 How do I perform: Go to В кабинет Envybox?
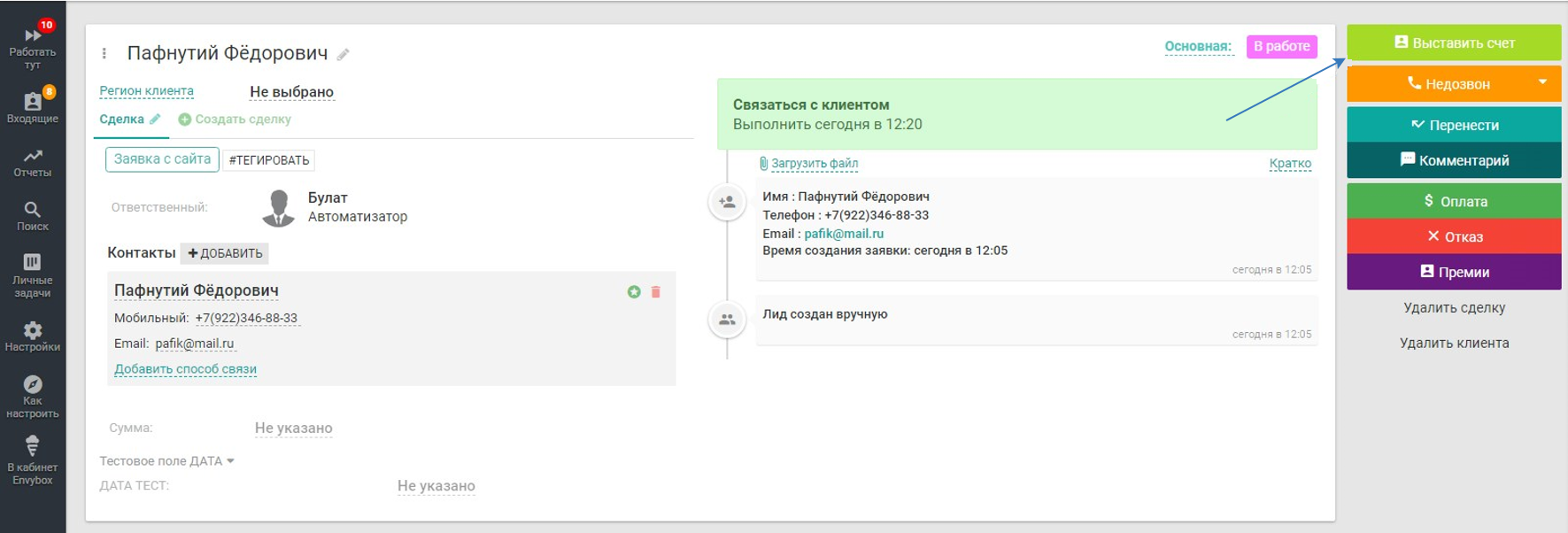[33, 460]
